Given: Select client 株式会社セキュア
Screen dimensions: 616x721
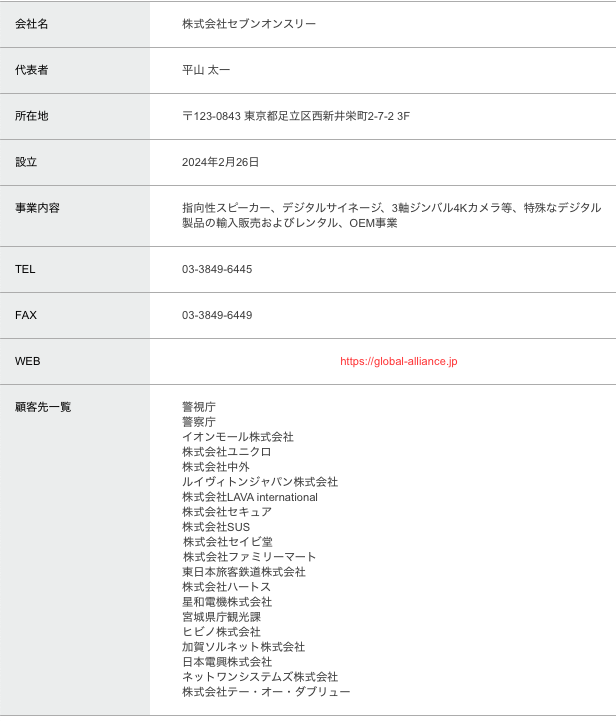Looking at the screenshot, I should (227, 512).
